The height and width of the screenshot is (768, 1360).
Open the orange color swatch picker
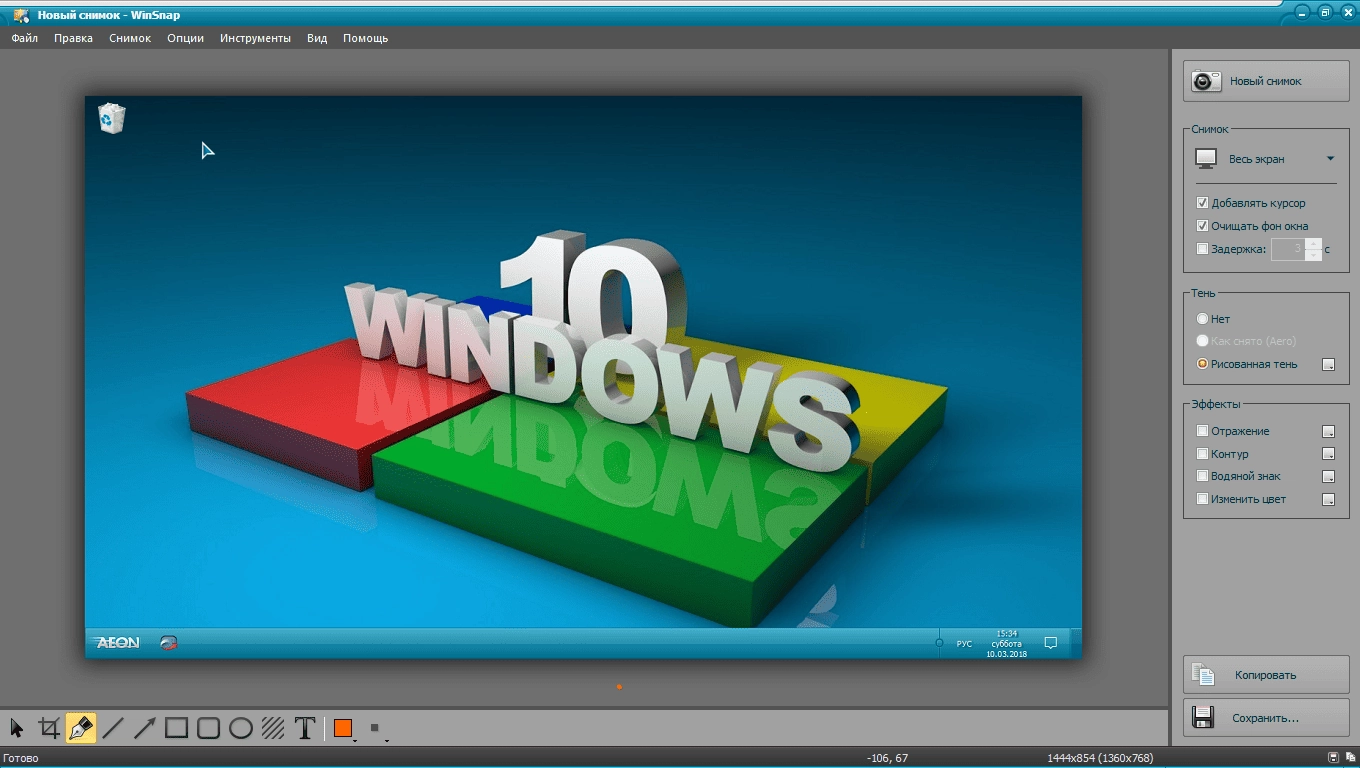[x=344, y=729]
